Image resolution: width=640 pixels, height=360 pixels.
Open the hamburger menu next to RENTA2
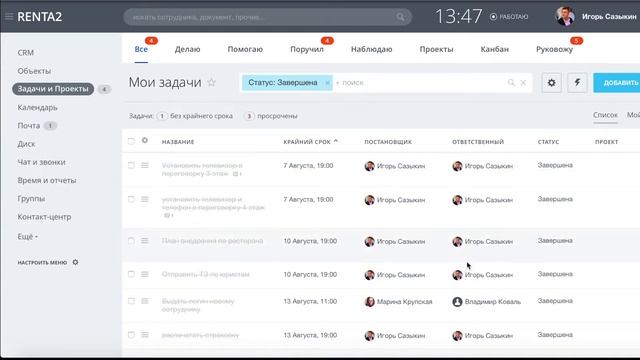(9, 17)
